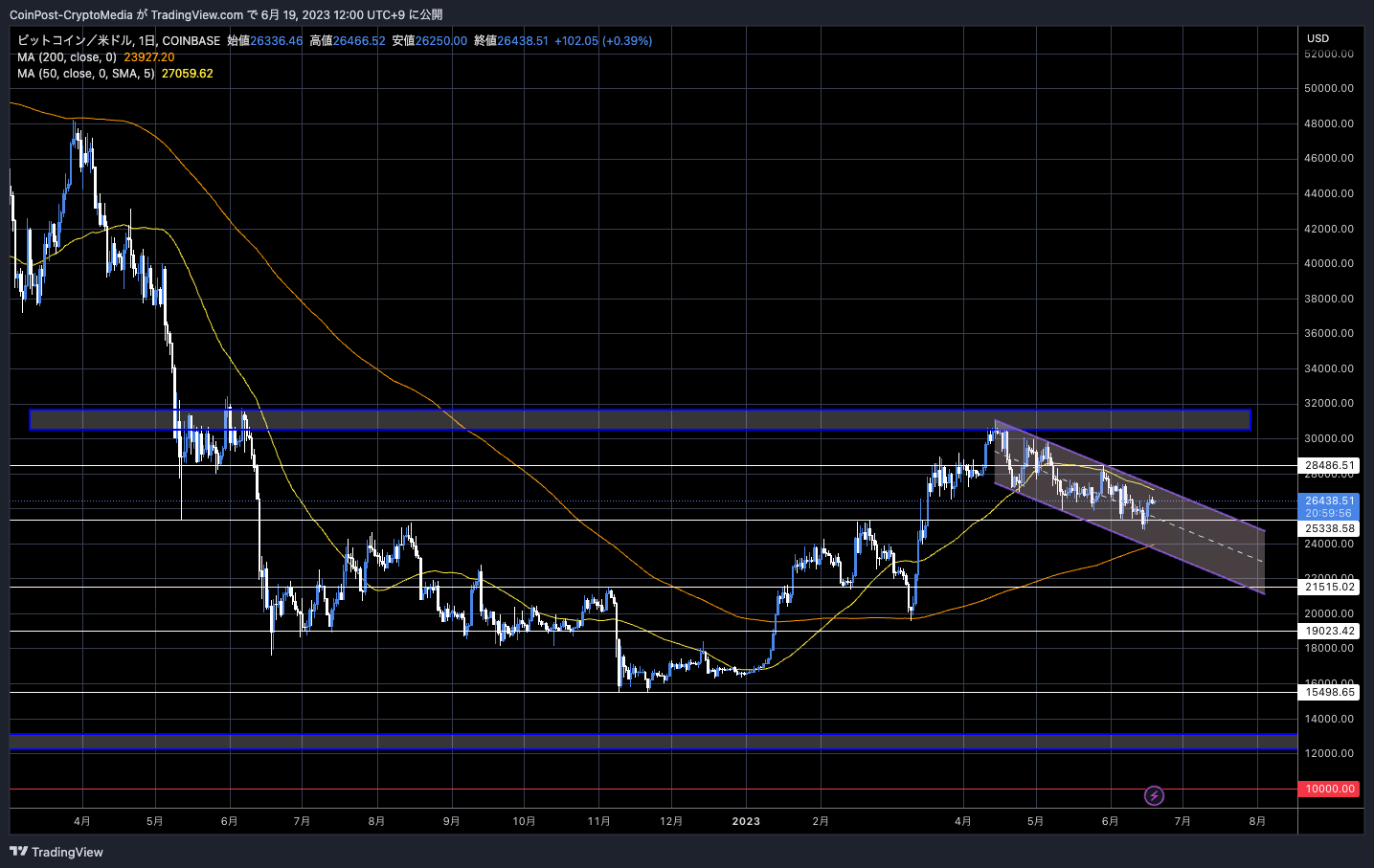Click the MA 50 value 27059.62
This screenshot has height=868, width=1374.
(x=187, y=74)
